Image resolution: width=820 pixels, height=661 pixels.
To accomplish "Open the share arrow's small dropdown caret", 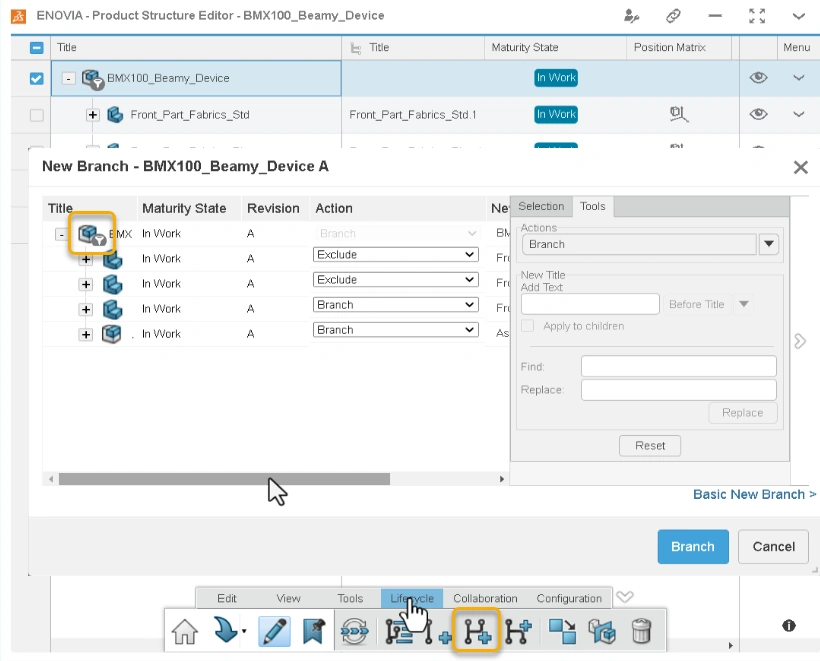I will (x=244, y=631).
